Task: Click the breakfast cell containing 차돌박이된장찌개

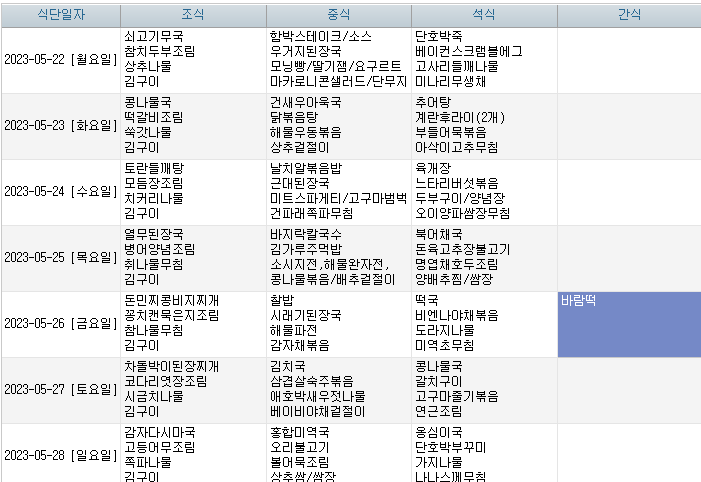Action: 193,389
